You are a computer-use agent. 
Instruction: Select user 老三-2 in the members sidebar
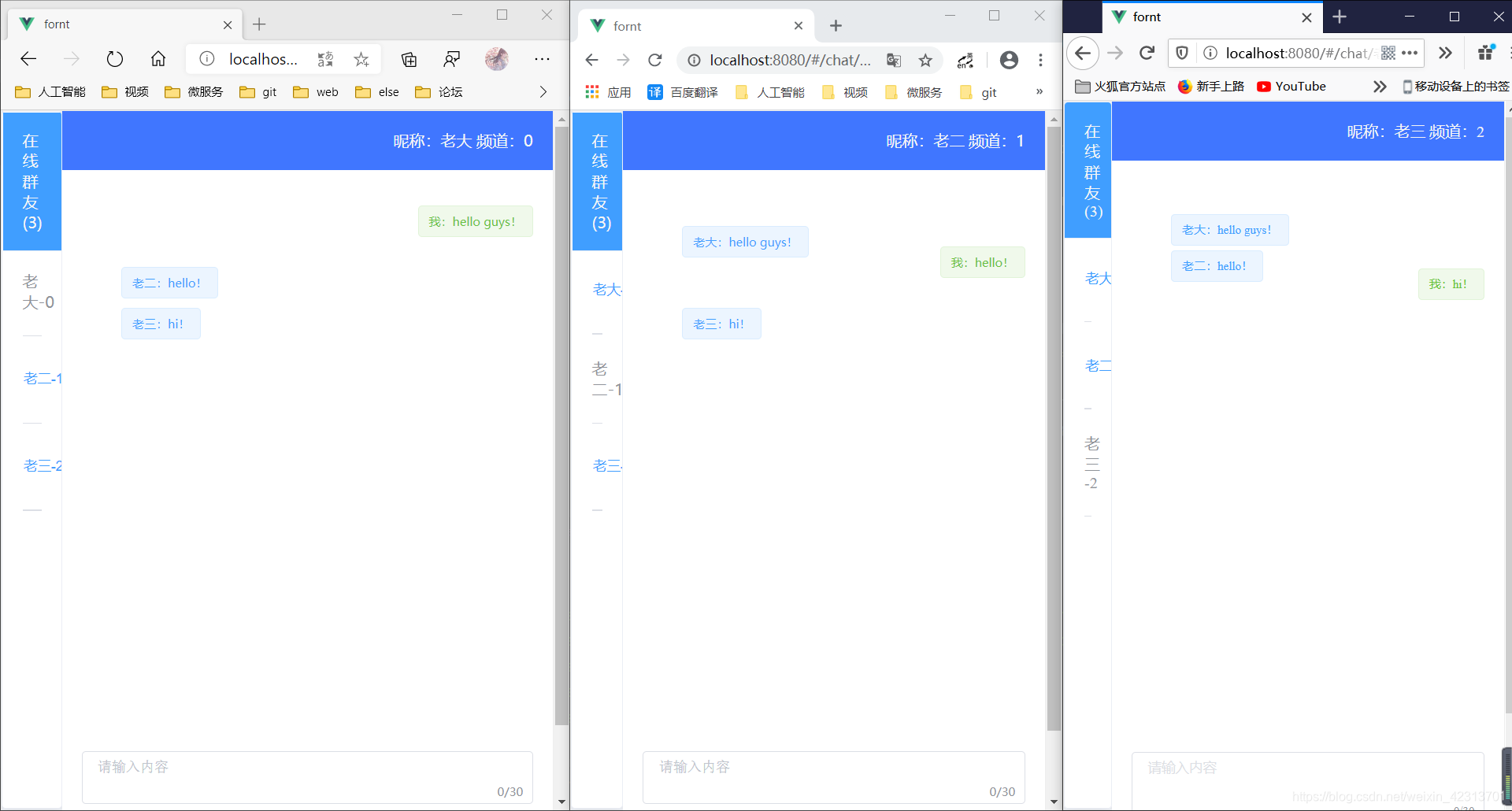[x=43, y=465]
